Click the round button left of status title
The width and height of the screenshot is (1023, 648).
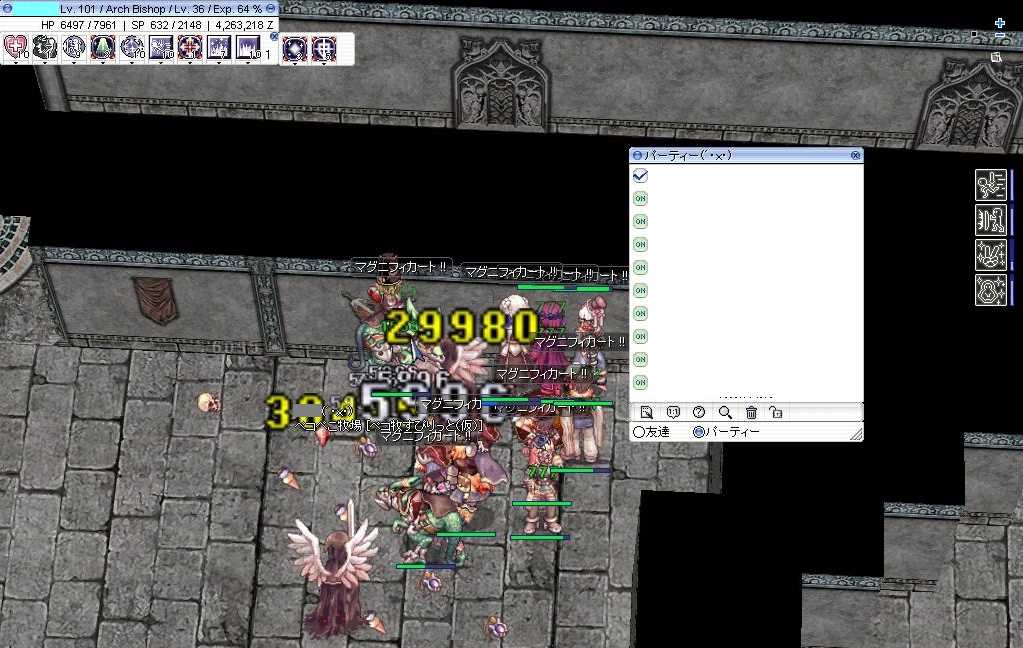pyautogui.click(x=7, y=8)
